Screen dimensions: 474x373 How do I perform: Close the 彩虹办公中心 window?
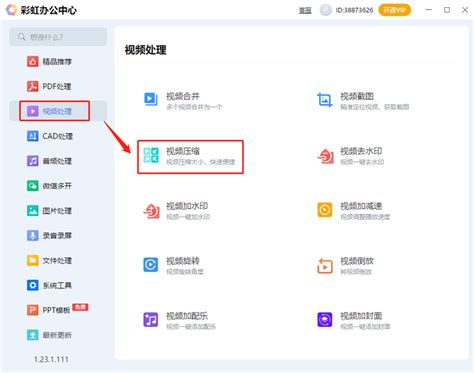[x=465, y=10]
